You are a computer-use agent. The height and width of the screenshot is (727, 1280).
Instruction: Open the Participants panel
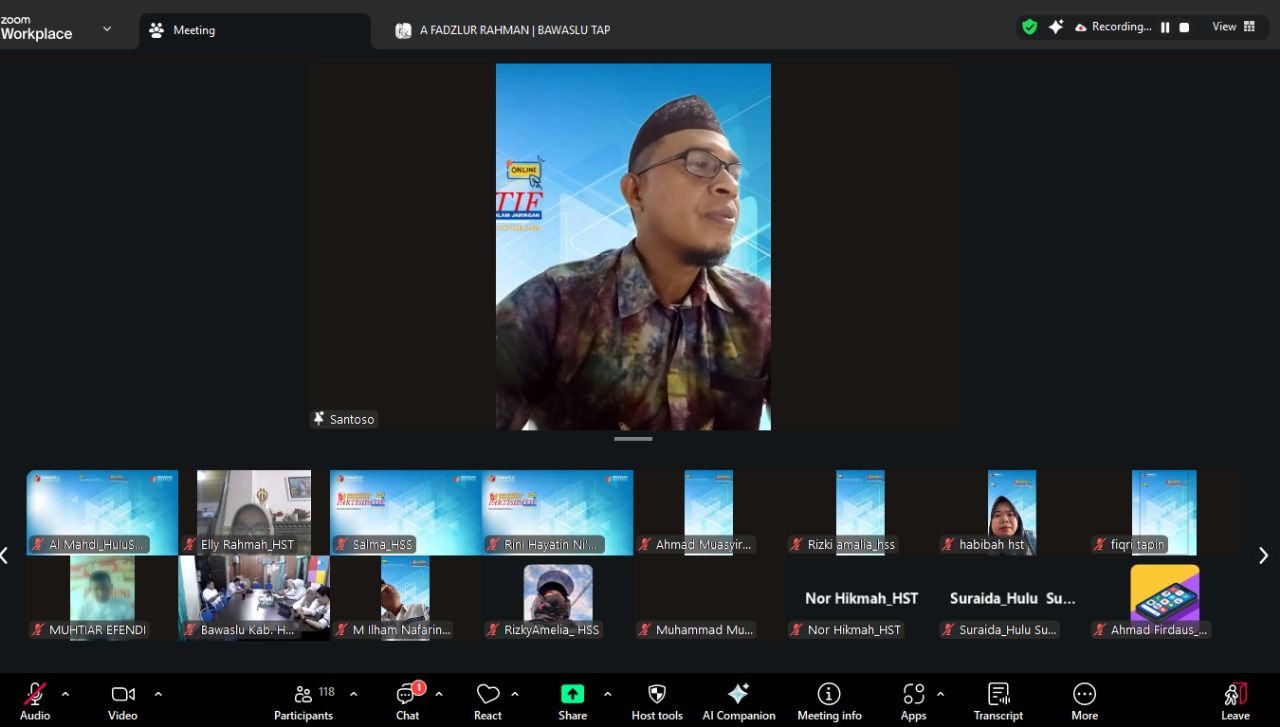point(303,701)
